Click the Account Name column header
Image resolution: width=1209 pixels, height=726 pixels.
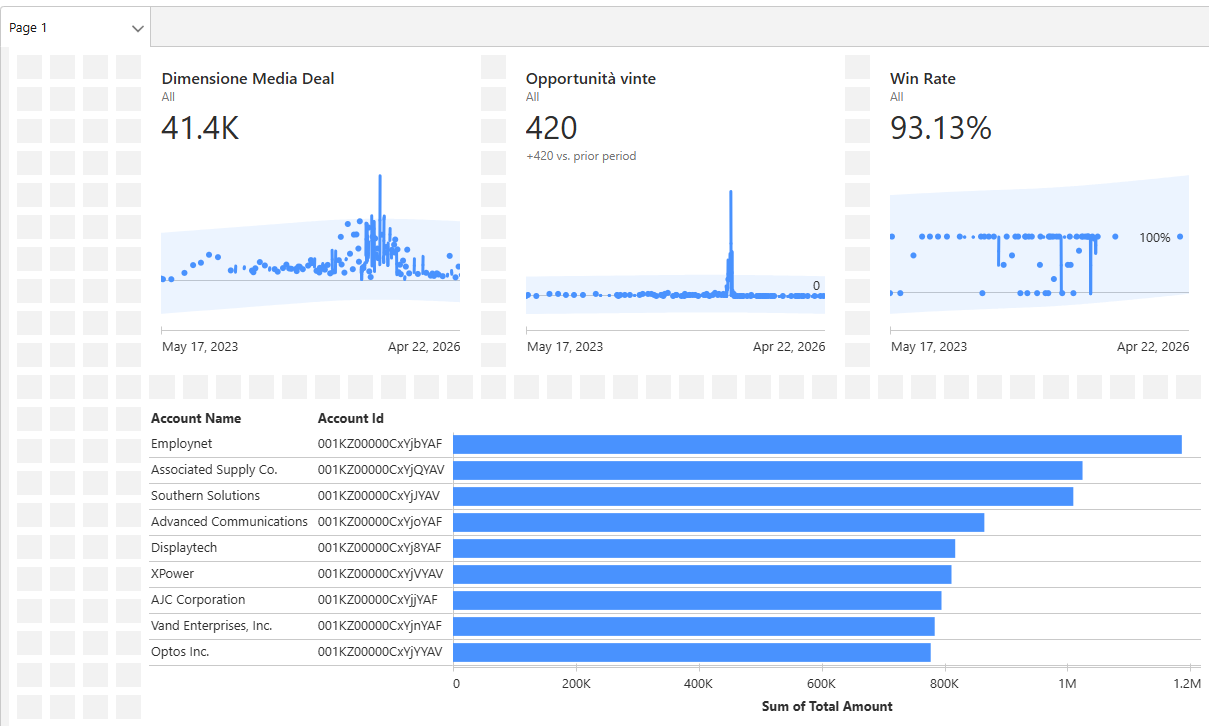pos(196,419)
